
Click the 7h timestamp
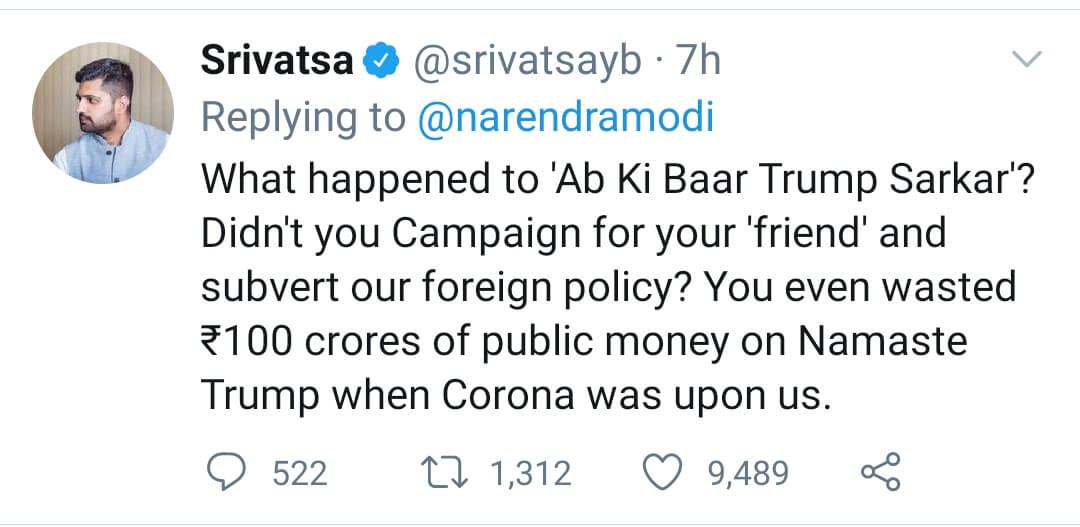pyautogui.click(x=698, y=62)
